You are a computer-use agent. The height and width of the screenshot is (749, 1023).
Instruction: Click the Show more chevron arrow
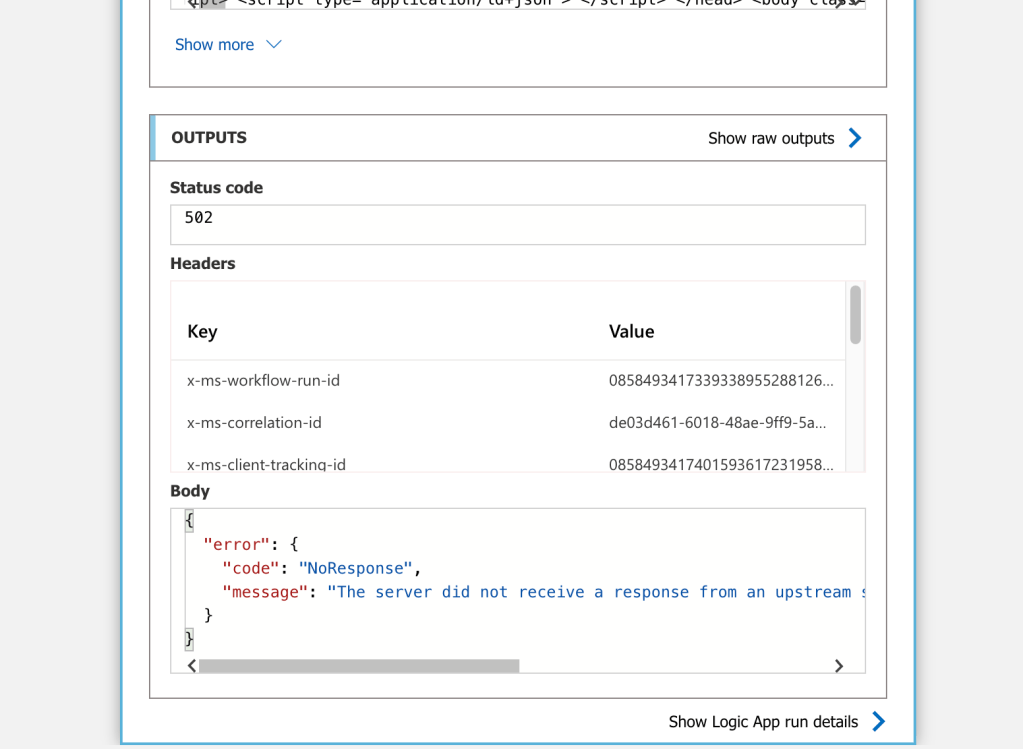click(x=274, y=44)
